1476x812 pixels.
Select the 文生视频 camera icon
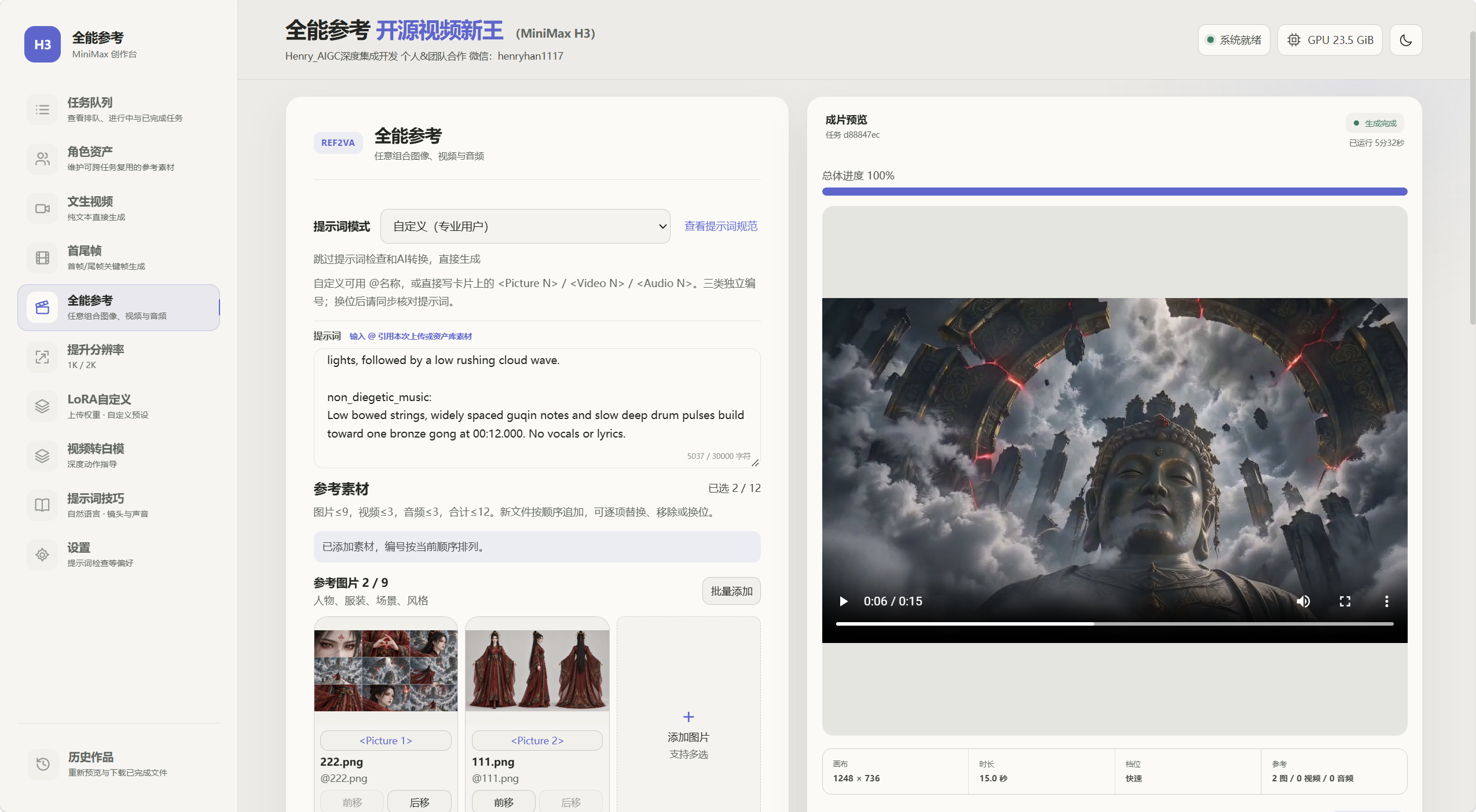tap(42, 208)
